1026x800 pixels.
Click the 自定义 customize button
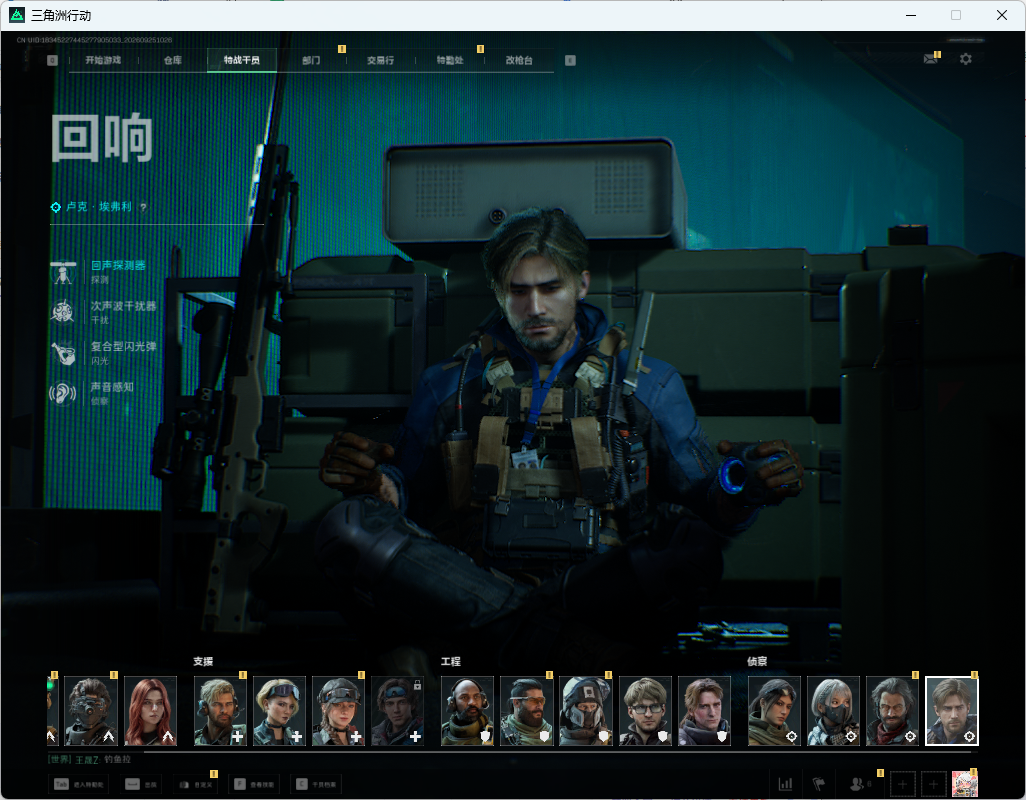point(195,784)
